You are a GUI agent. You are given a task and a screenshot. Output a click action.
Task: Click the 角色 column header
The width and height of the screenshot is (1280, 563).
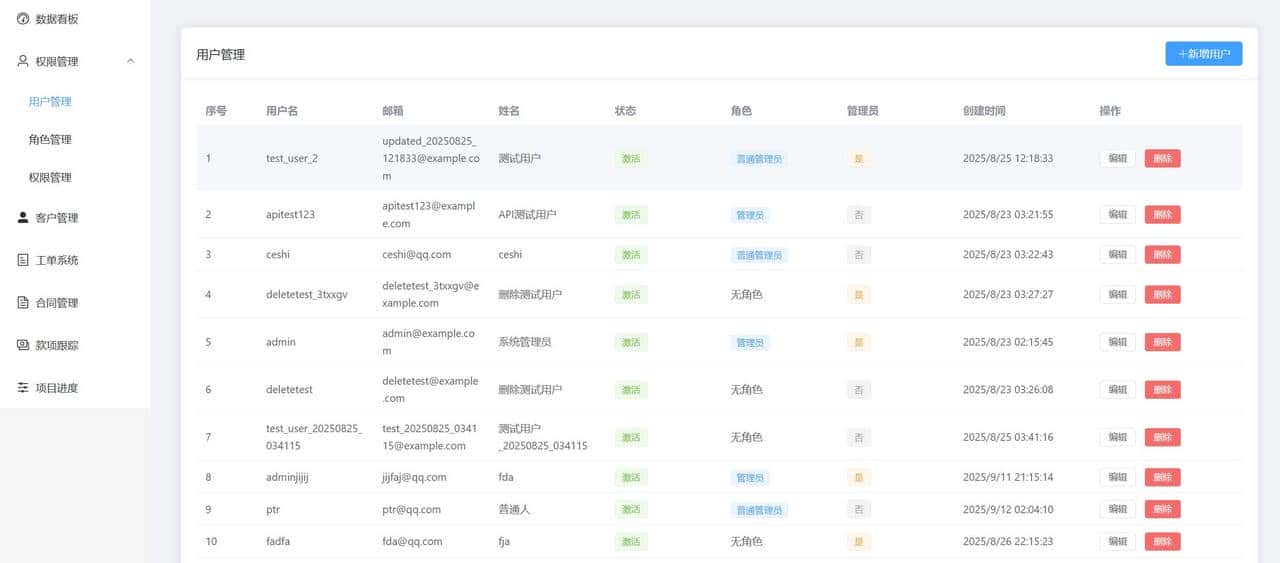click(x=741, y=111)
